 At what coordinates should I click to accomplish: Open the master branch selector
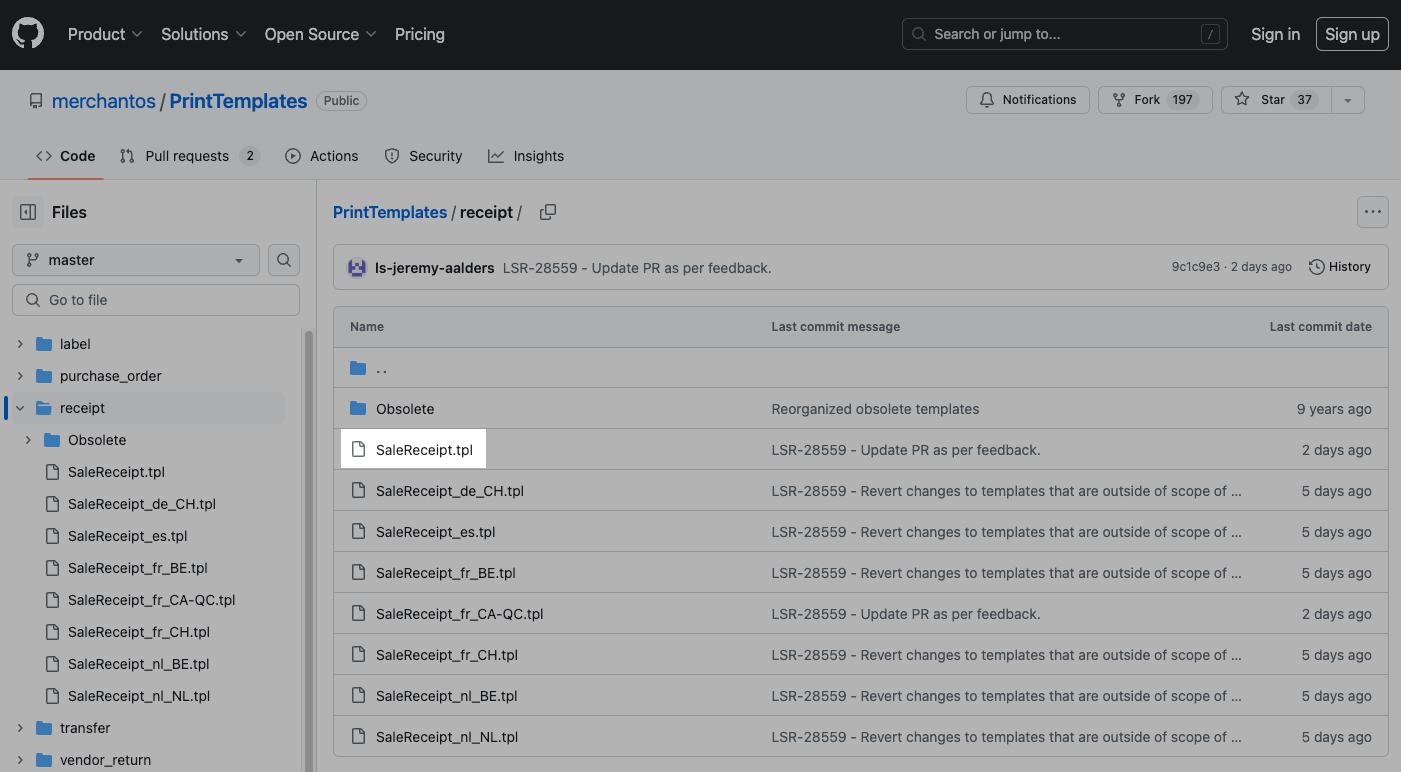tap(136, 260)
